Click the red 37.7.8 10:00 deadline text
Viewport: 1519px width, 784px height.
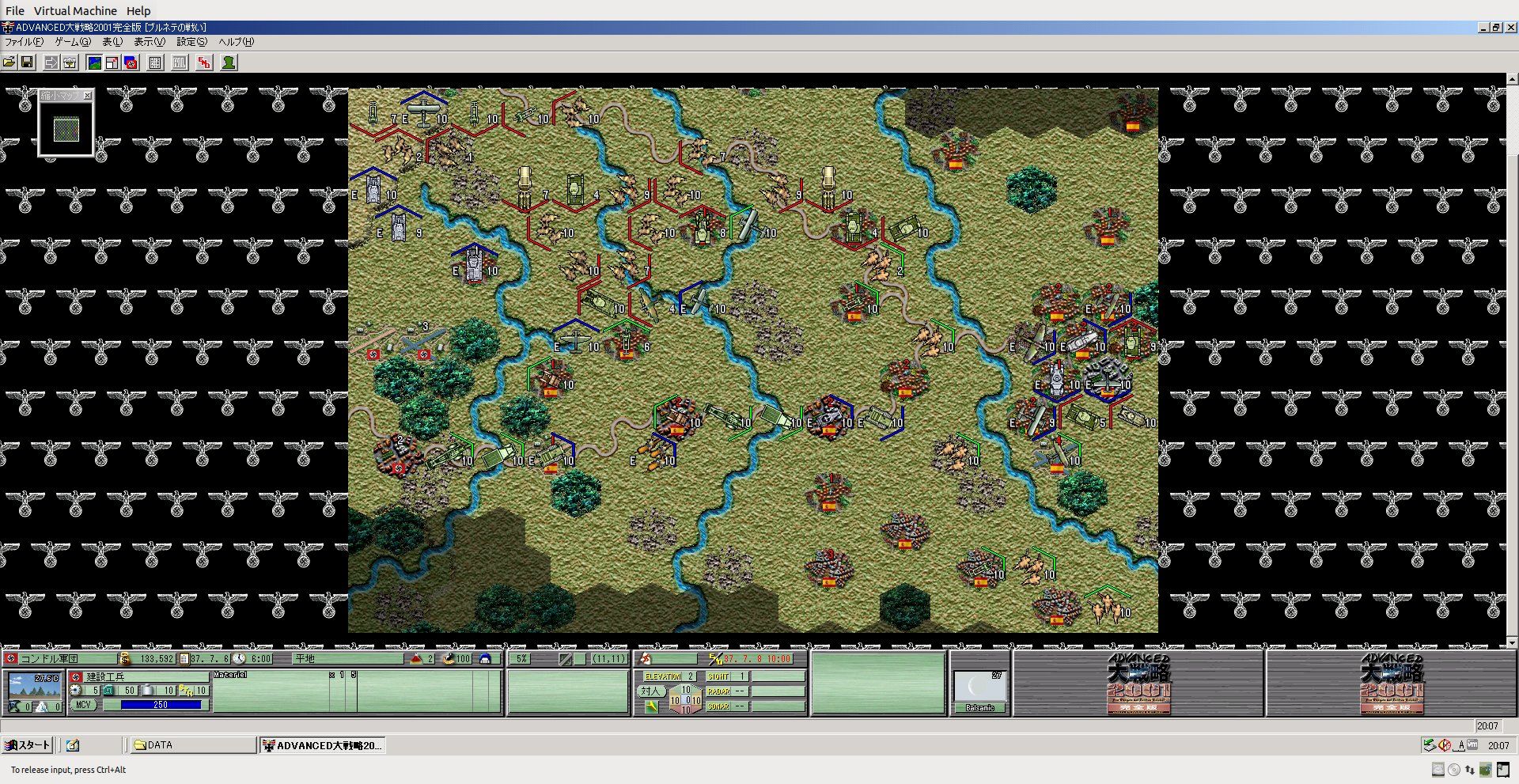point(757,658)
